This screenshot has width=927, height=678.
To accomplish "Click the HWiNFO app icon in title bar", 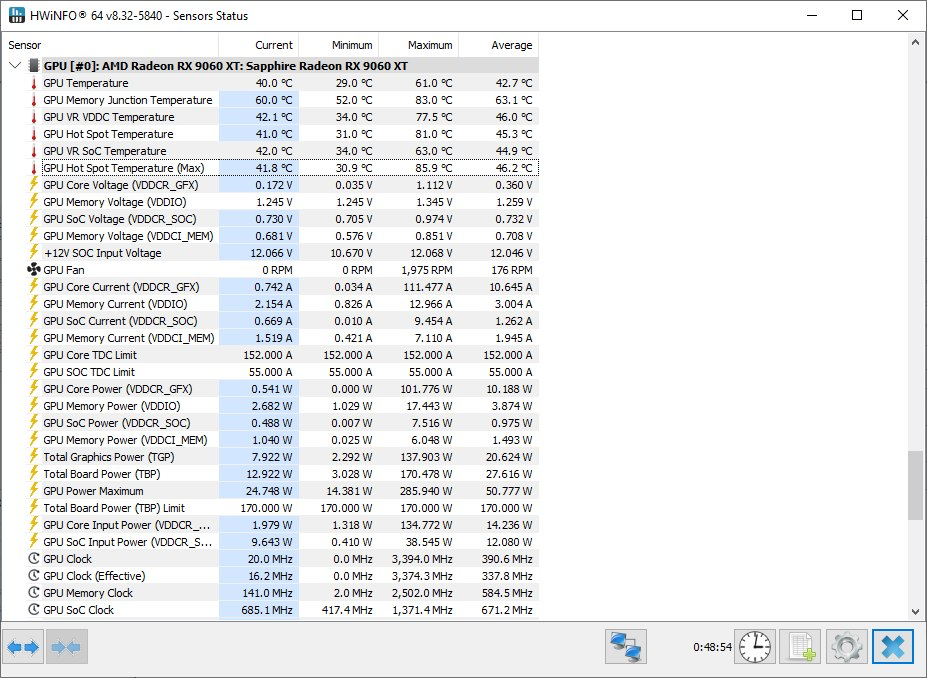I will [x=17, y=15].
